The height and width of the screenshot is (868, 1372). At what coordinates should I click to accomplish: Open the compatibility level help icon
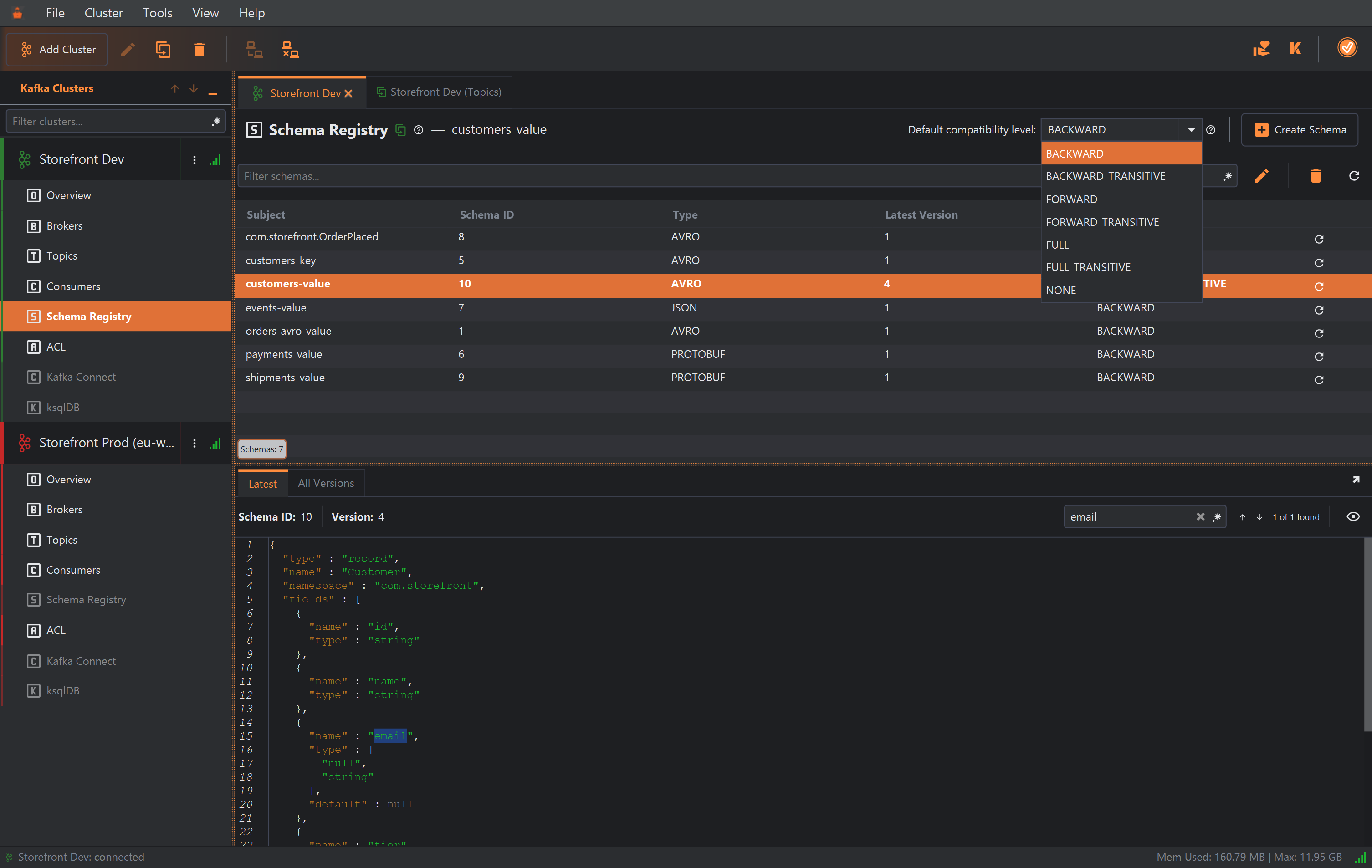point(1211,130)
